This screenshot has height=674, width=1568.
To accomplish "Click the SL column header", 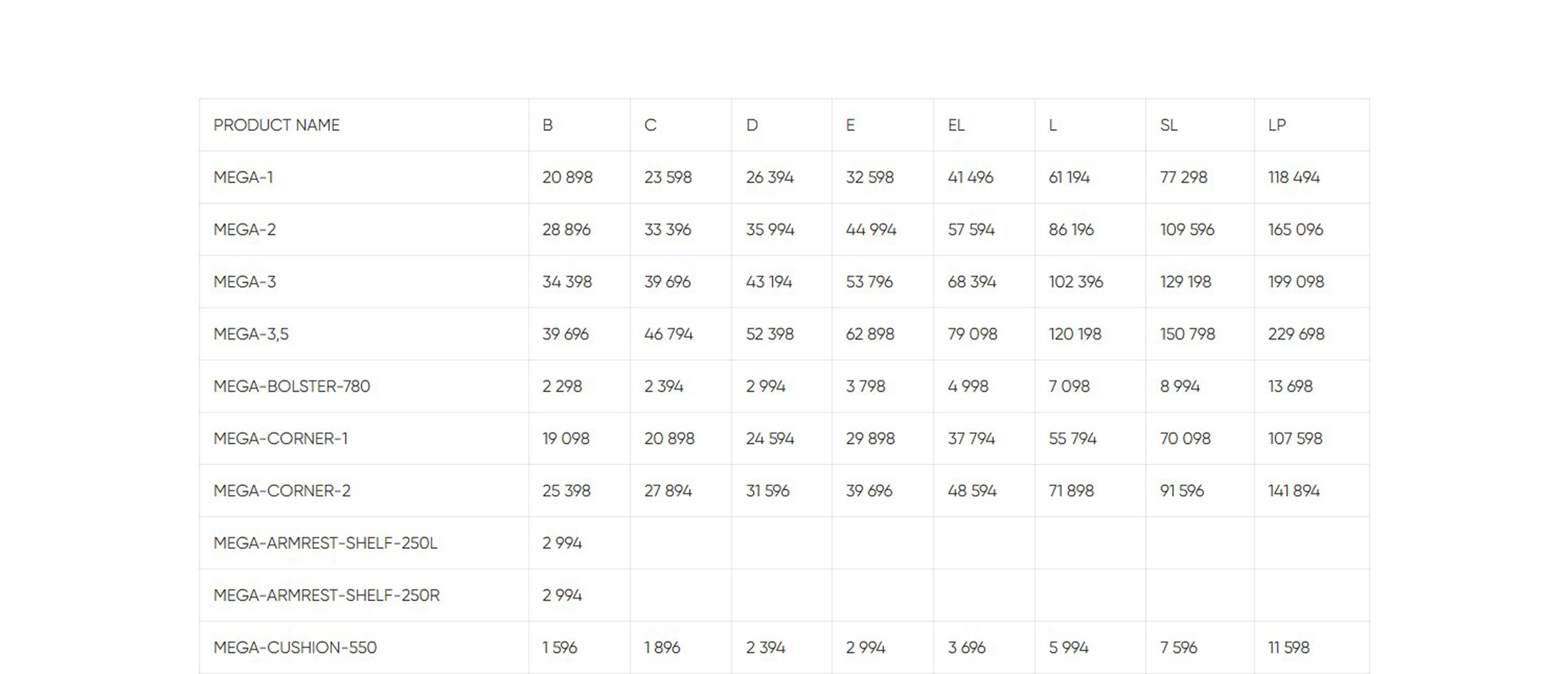I will 1168,125.
